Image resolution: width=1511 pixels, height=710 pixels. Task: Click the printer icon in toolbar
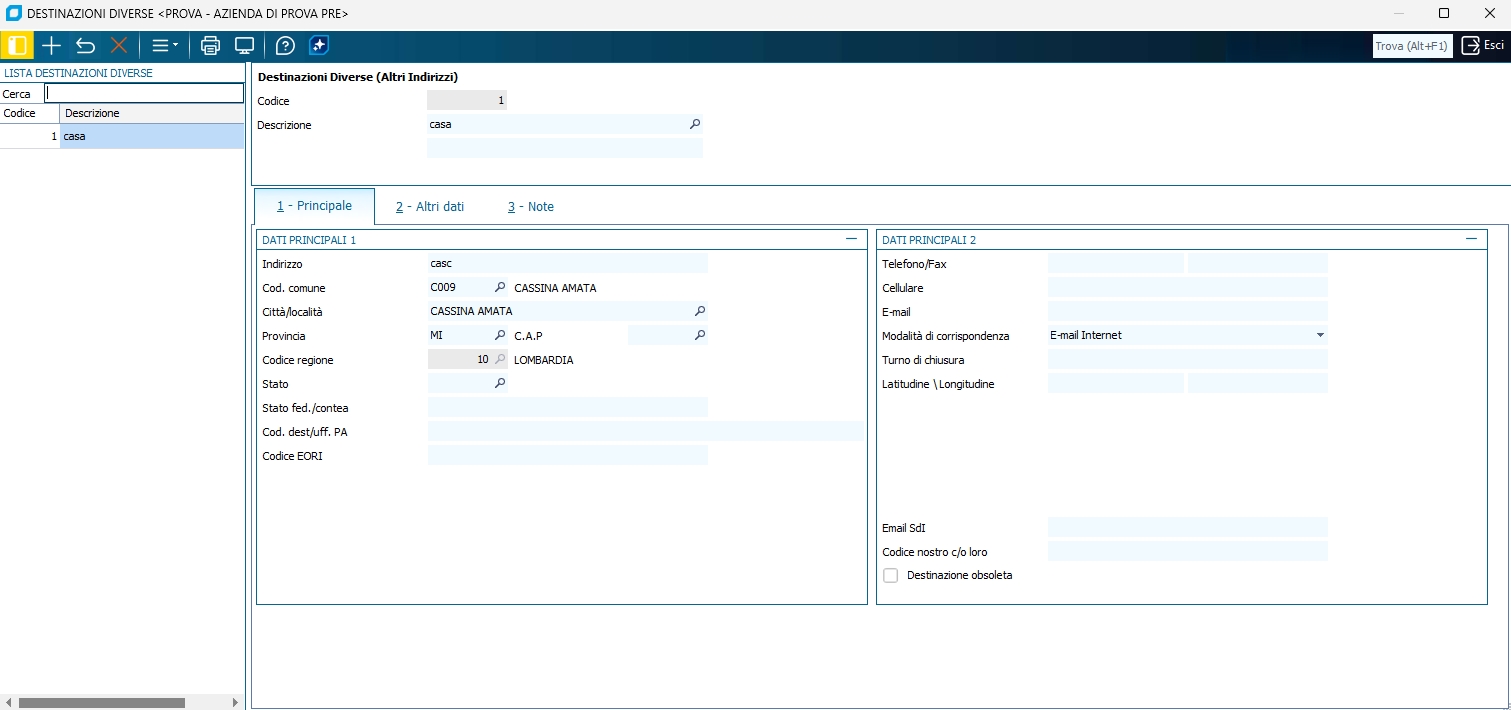(210, 45)
